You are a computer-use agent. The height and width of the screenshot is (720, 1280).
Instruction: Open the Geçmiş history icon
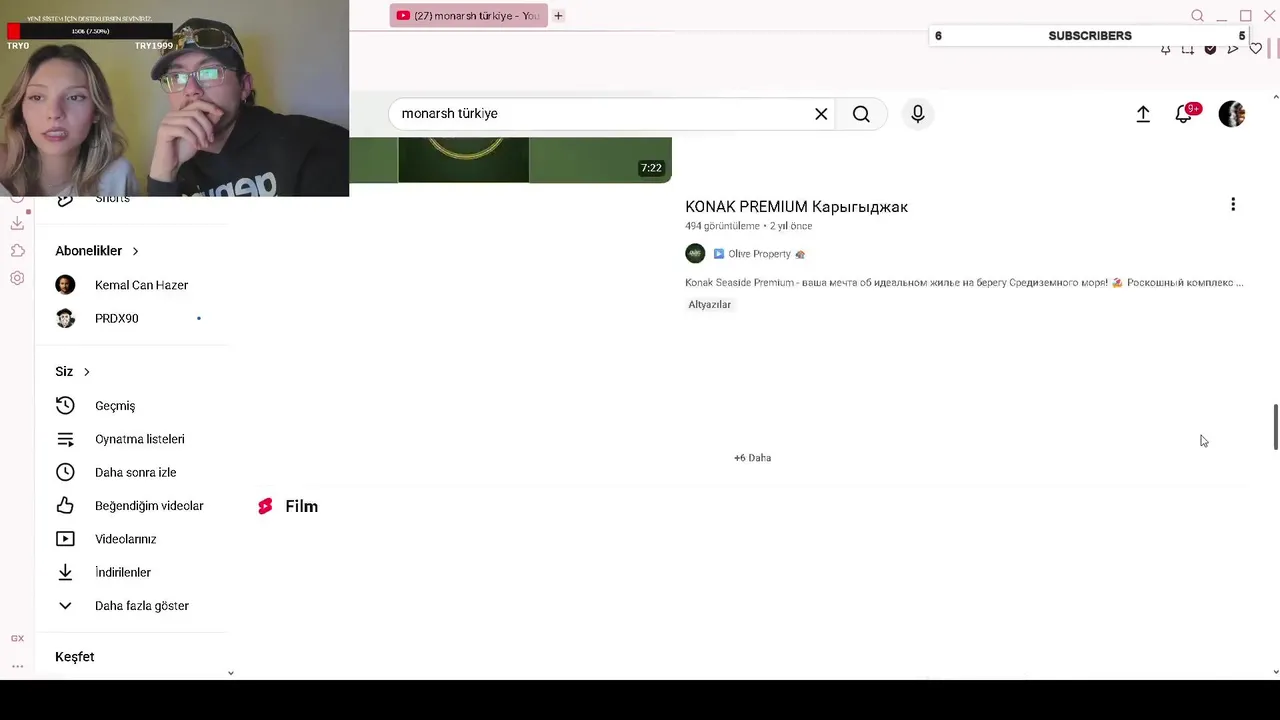point(65,406)
